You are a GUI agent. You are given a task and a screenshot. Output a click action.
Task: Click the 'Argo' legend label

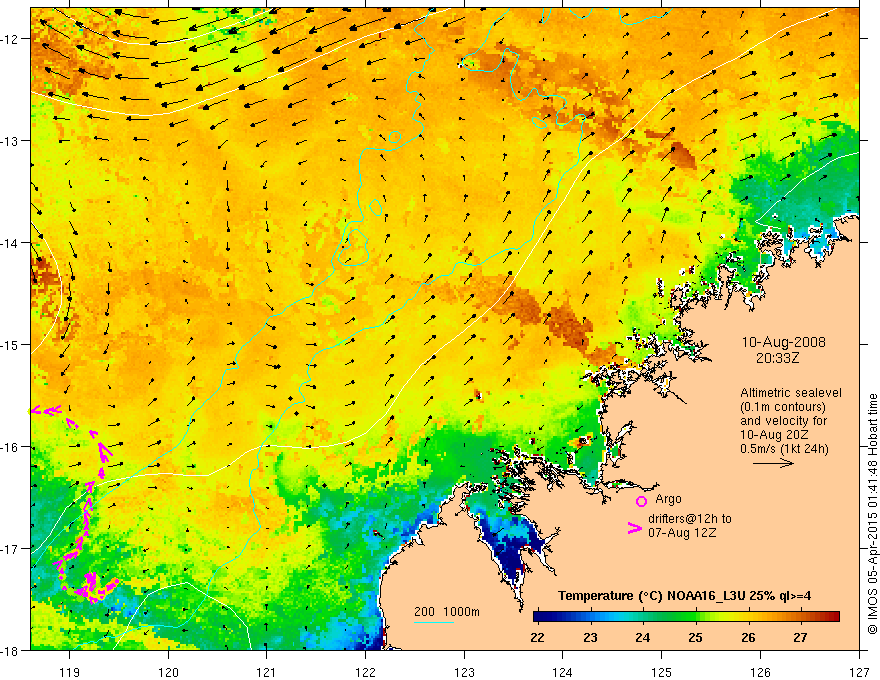tap(668, 499)
